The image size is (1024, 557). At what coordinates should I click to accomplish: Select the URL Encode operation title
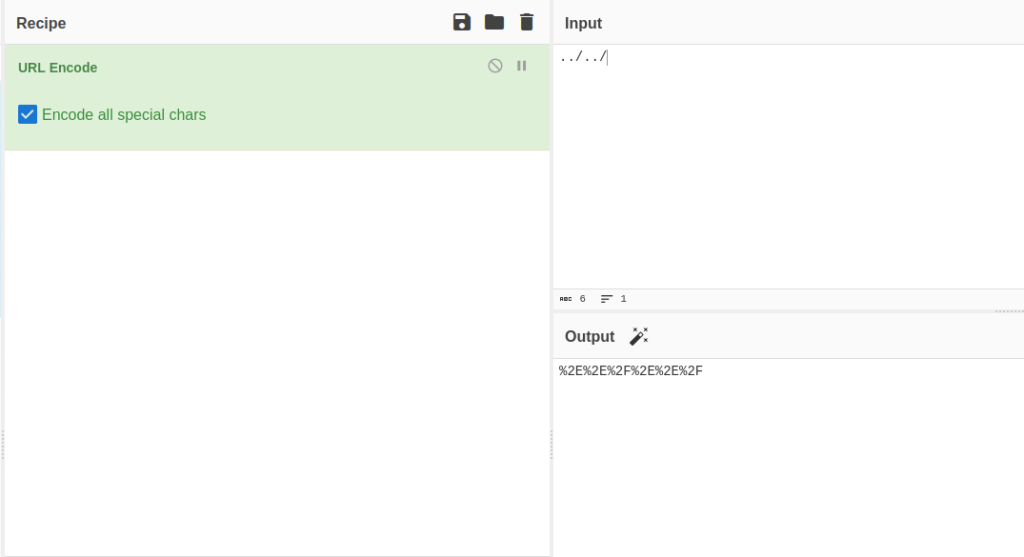pos(57,68)
